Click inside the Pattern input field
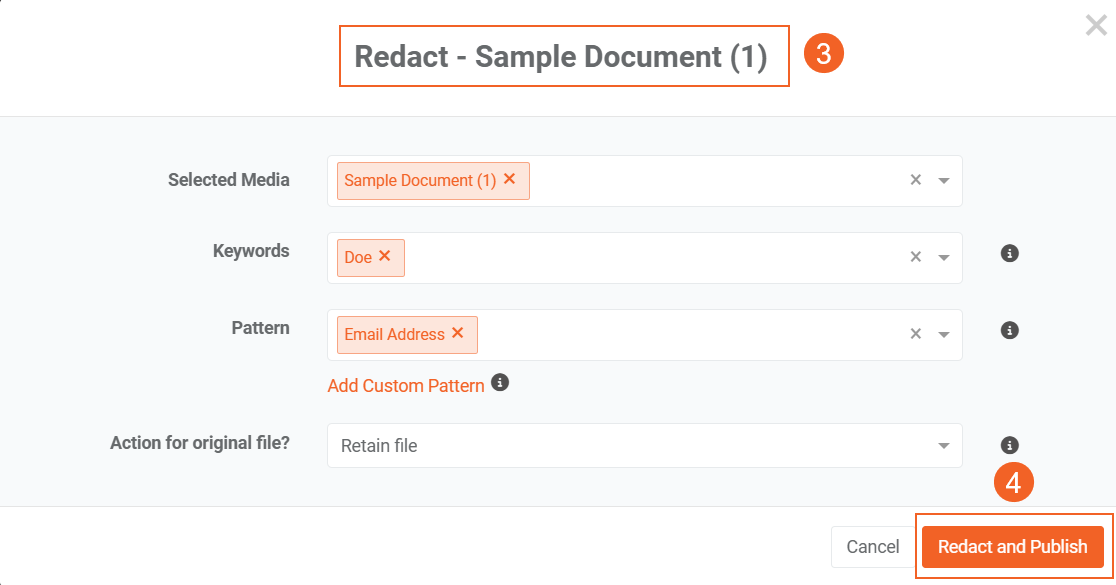 (x=690, y=335)
